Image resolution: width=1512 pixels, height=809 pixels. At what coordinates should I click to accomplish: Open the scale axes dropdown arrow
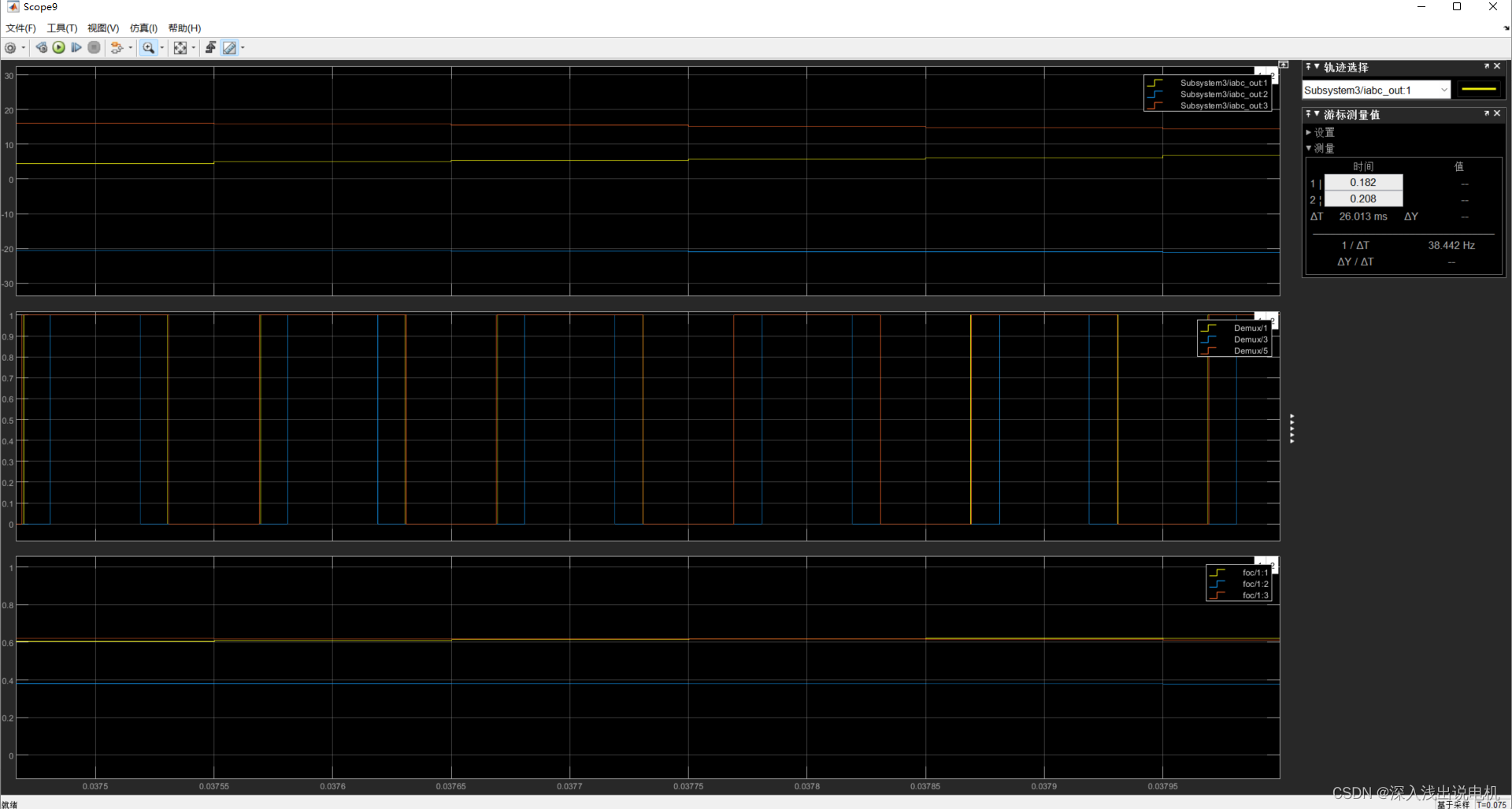194,48
